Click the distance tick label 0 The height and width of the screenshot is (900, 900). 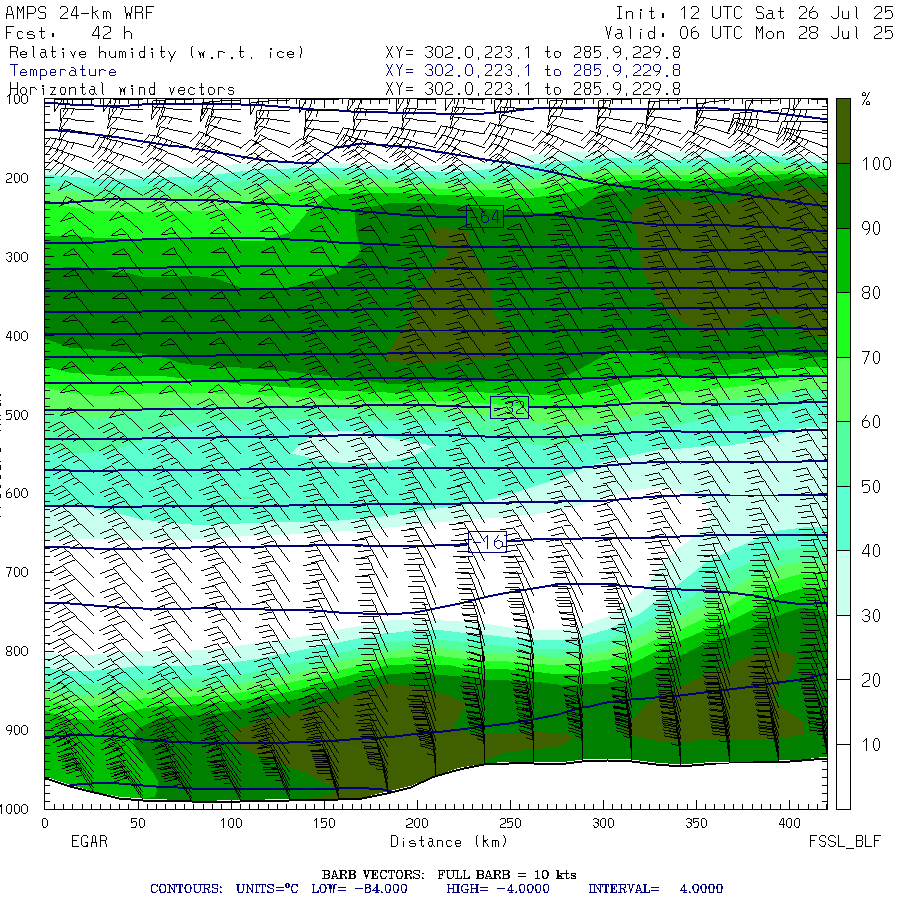[45, 823]
